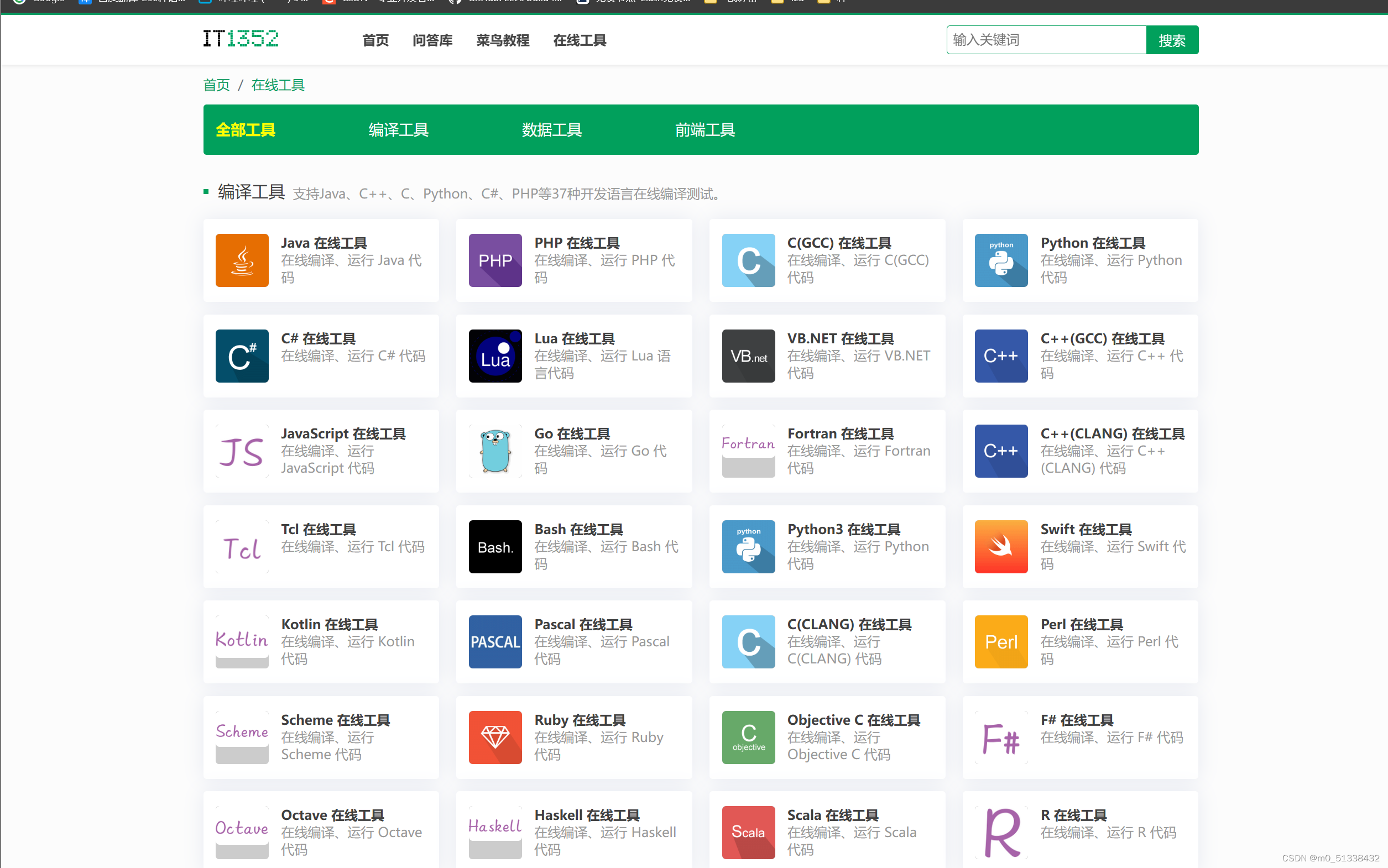
Task: Focus the 输入关键词 search field
Action: coord(1046,40)
